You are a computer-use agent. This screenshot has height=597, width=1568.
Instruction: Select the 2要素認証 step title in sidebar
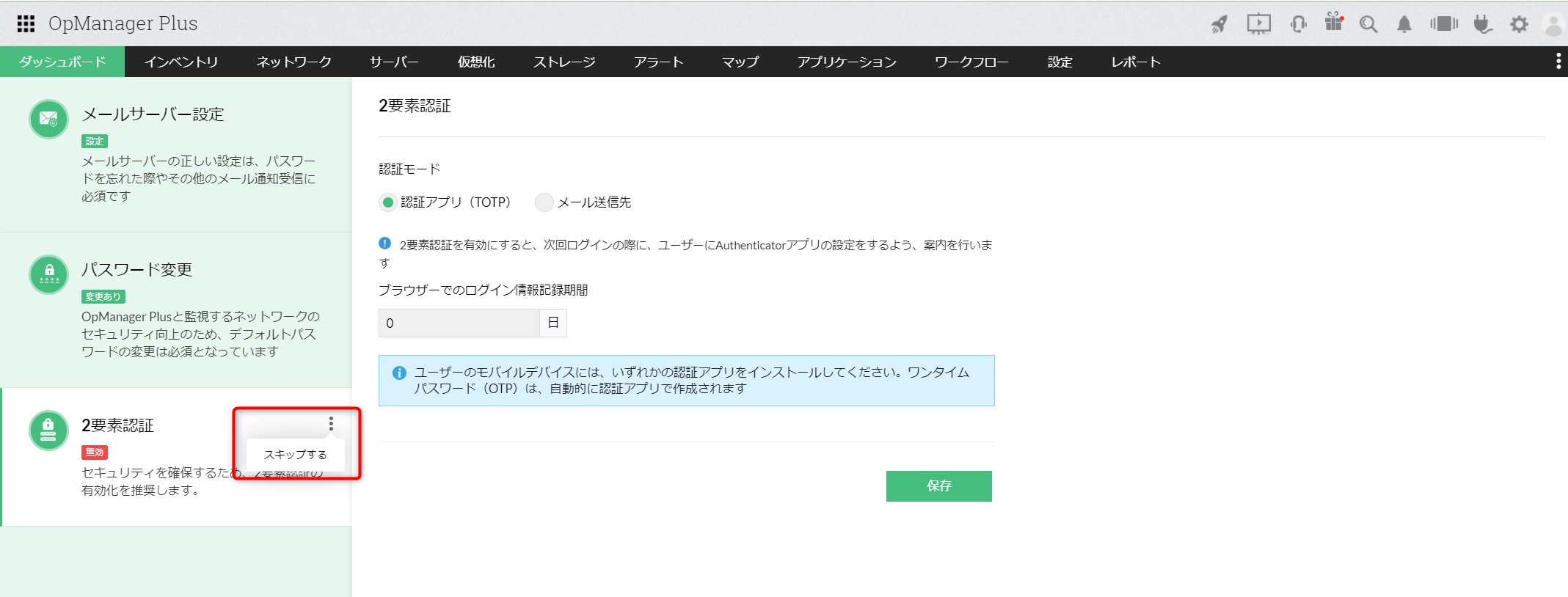tap(117, 425)
